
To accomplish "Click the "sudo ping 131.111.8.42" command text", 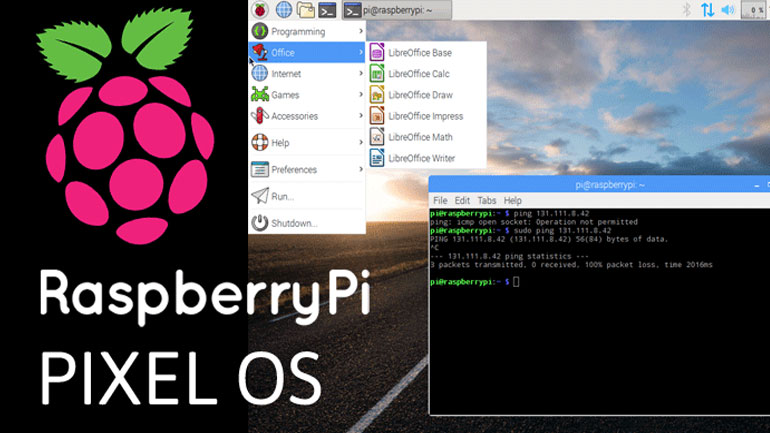I will click(563, 231).
